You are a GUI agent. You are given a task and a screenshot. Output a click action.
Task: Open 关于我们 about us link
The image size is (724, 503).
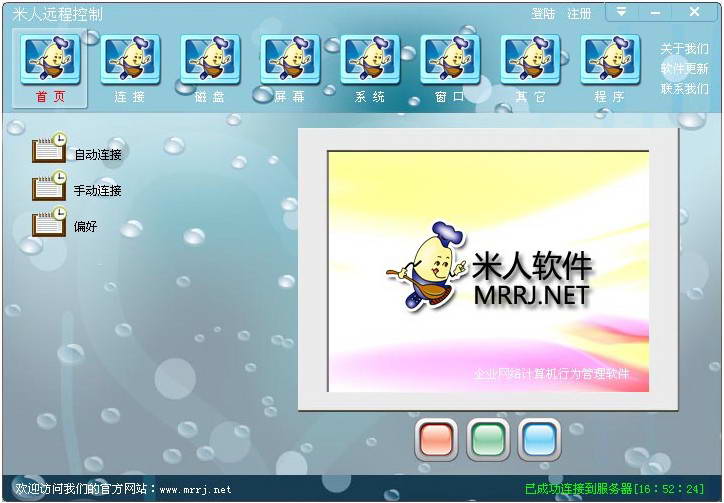[x=684, y=48]
